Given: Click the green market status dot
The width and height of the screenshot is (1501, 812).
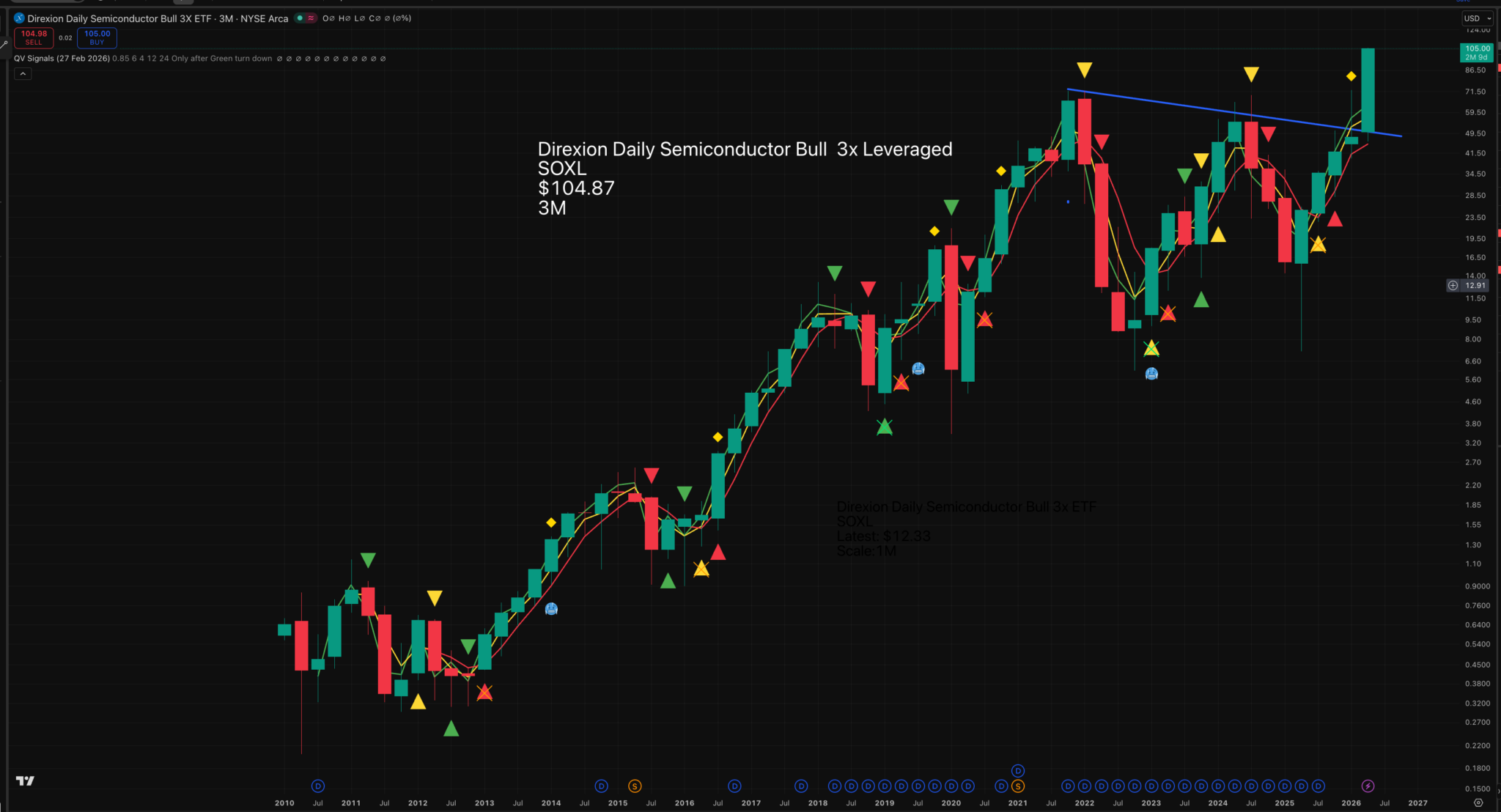Looking at the screenshot, I should (x=300, y=18).
